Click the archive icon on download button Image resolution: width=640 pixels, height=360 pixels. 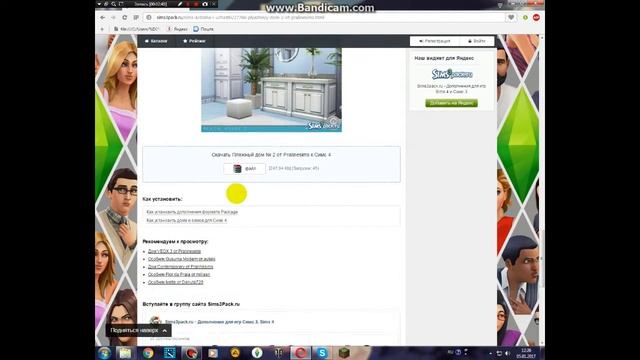click(x=237, y=169)
